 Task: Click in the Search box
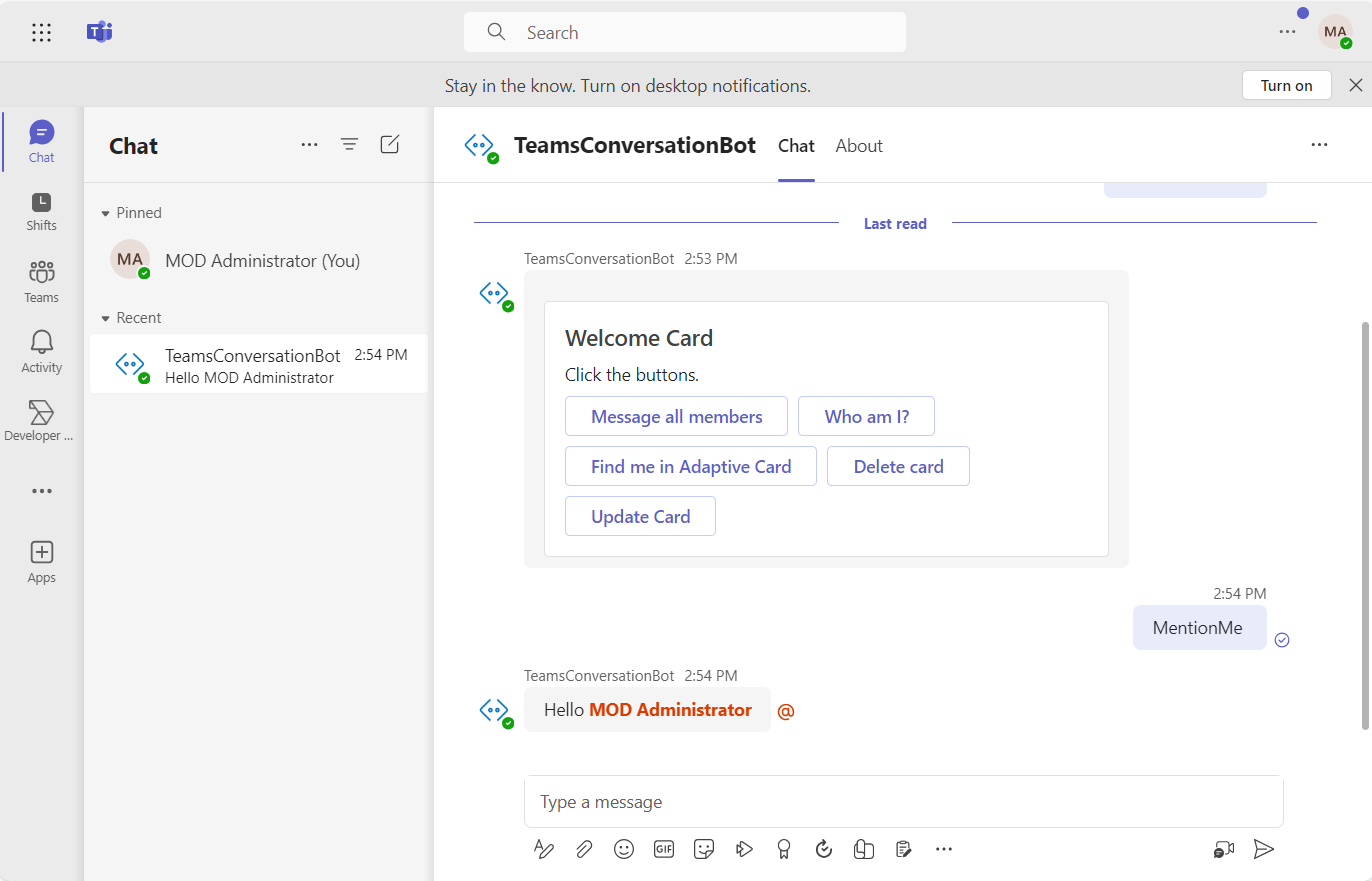[x=685, y=32]
